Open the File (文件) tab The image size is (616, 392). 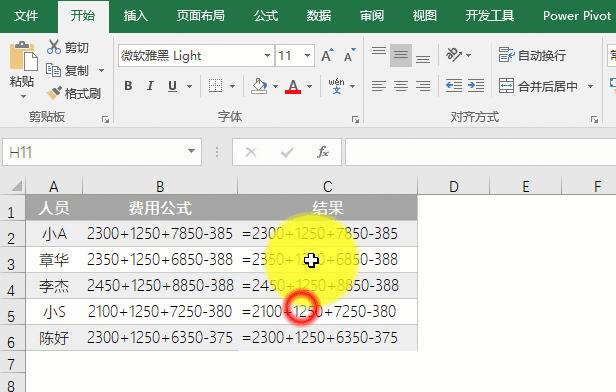(26, 16)
